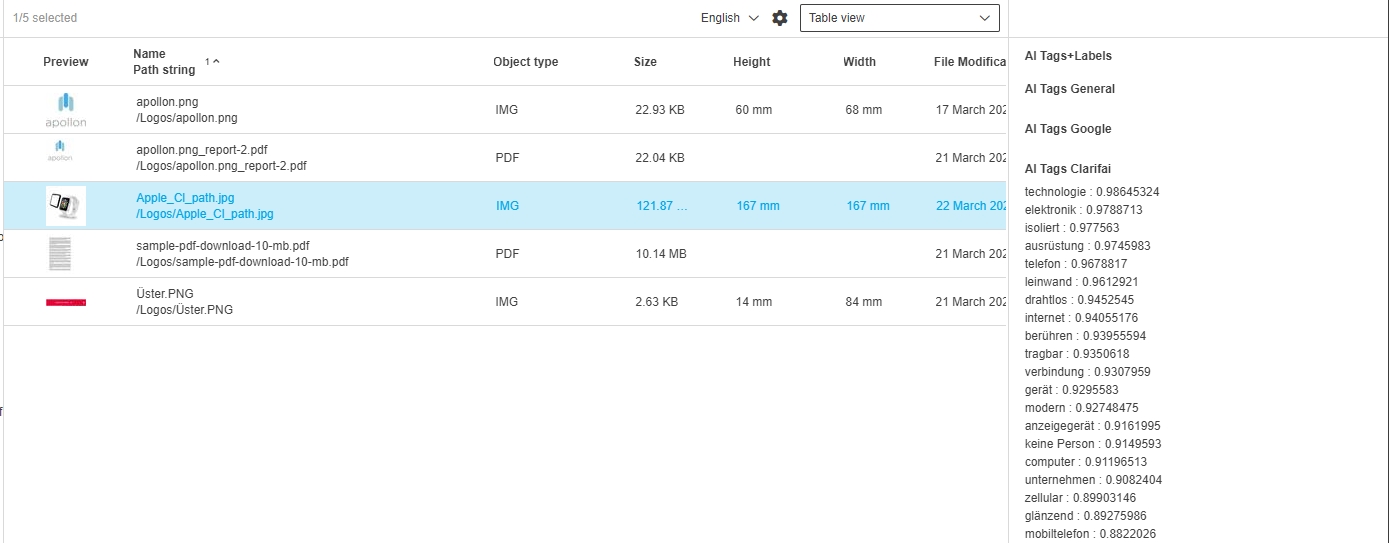
Task: Sort by the Size column header
Action: click(645, 62)
